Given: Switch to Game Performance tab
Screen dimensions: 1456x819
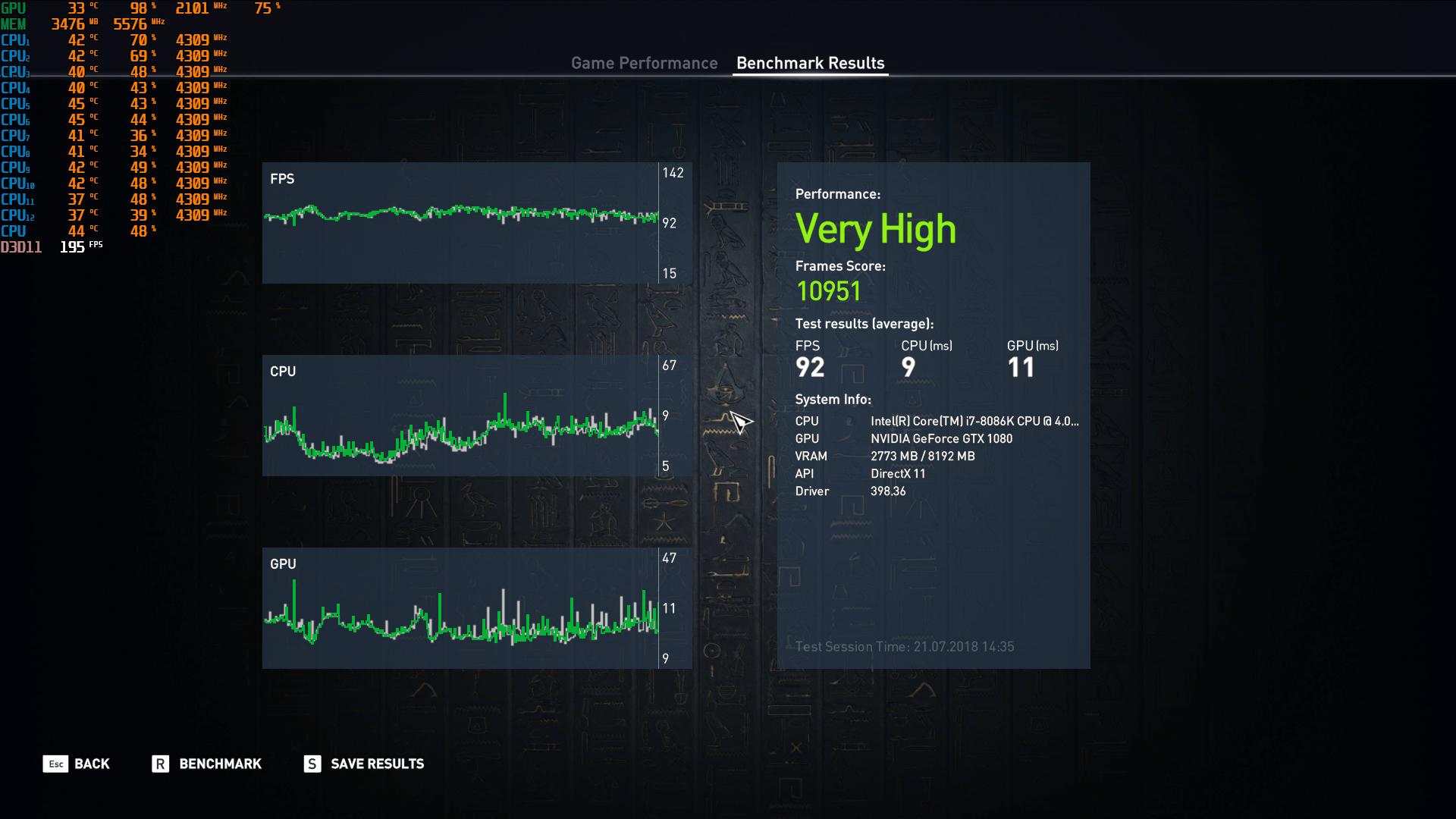Looking at the screenshot, I should pos(644,63).
